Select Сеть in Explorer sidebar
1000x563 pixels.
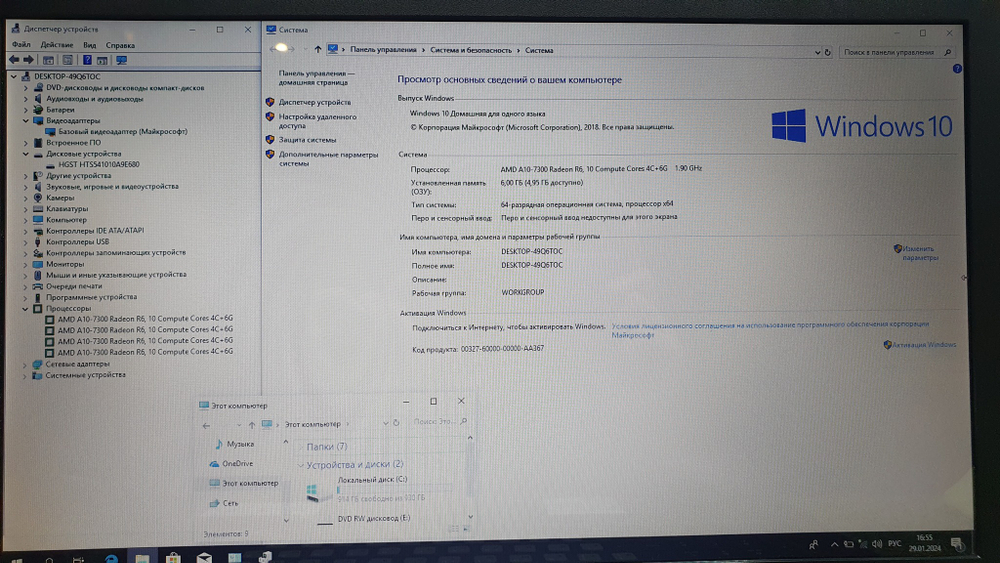230,503
